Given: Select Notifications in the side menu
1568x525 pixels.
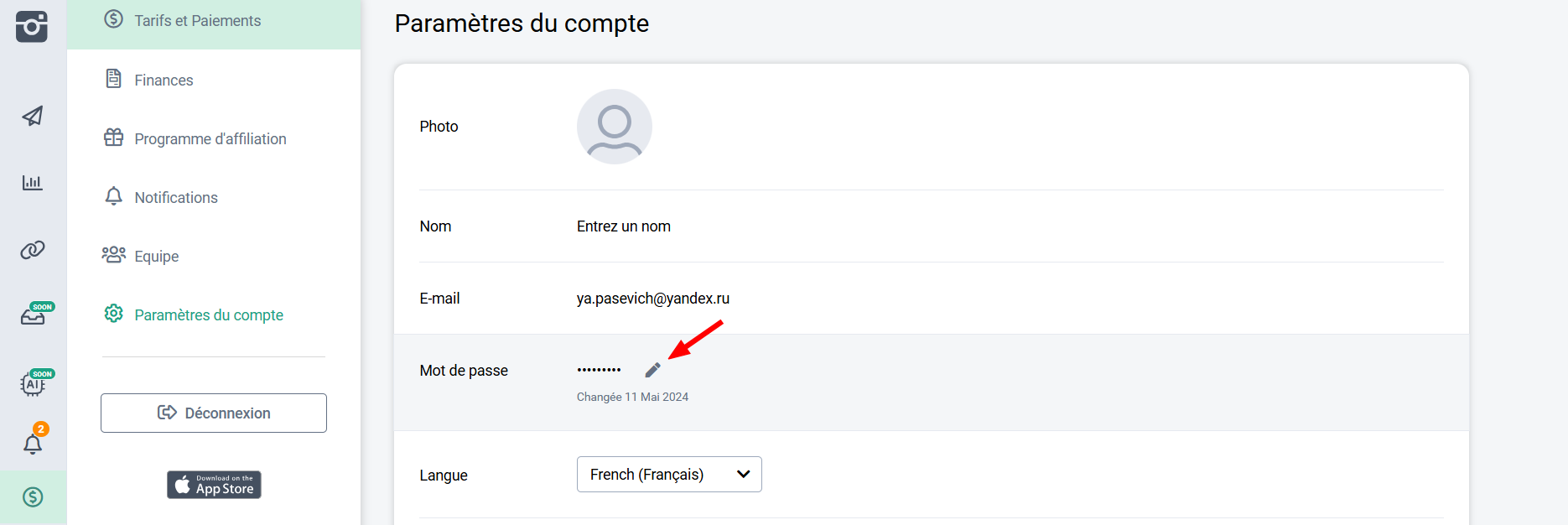Looking at the screenshot, I should (x=176, y=198).
